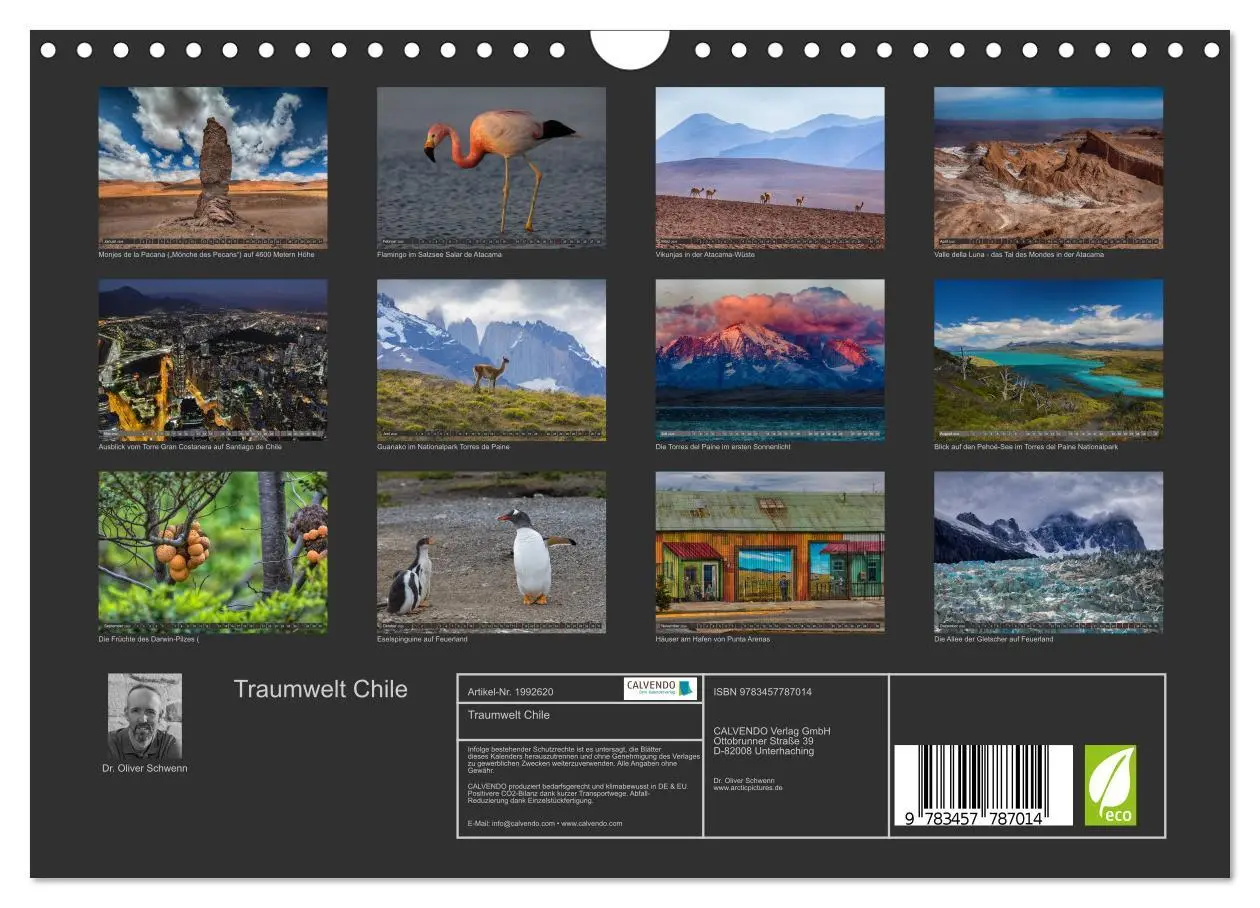Open the Torres del Paine sunrise photo

[x=772, y=360]
